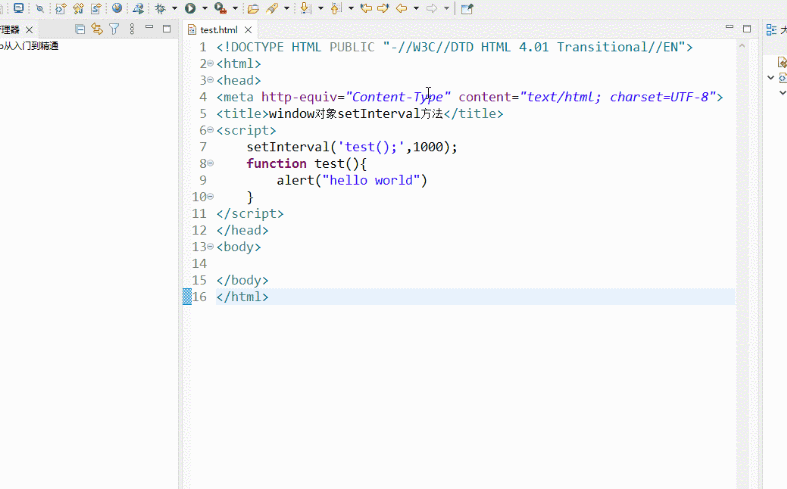Toggle Skip All Breakpoints in the toolbar
Screen dimensions: 787x489
pos(40,9)
